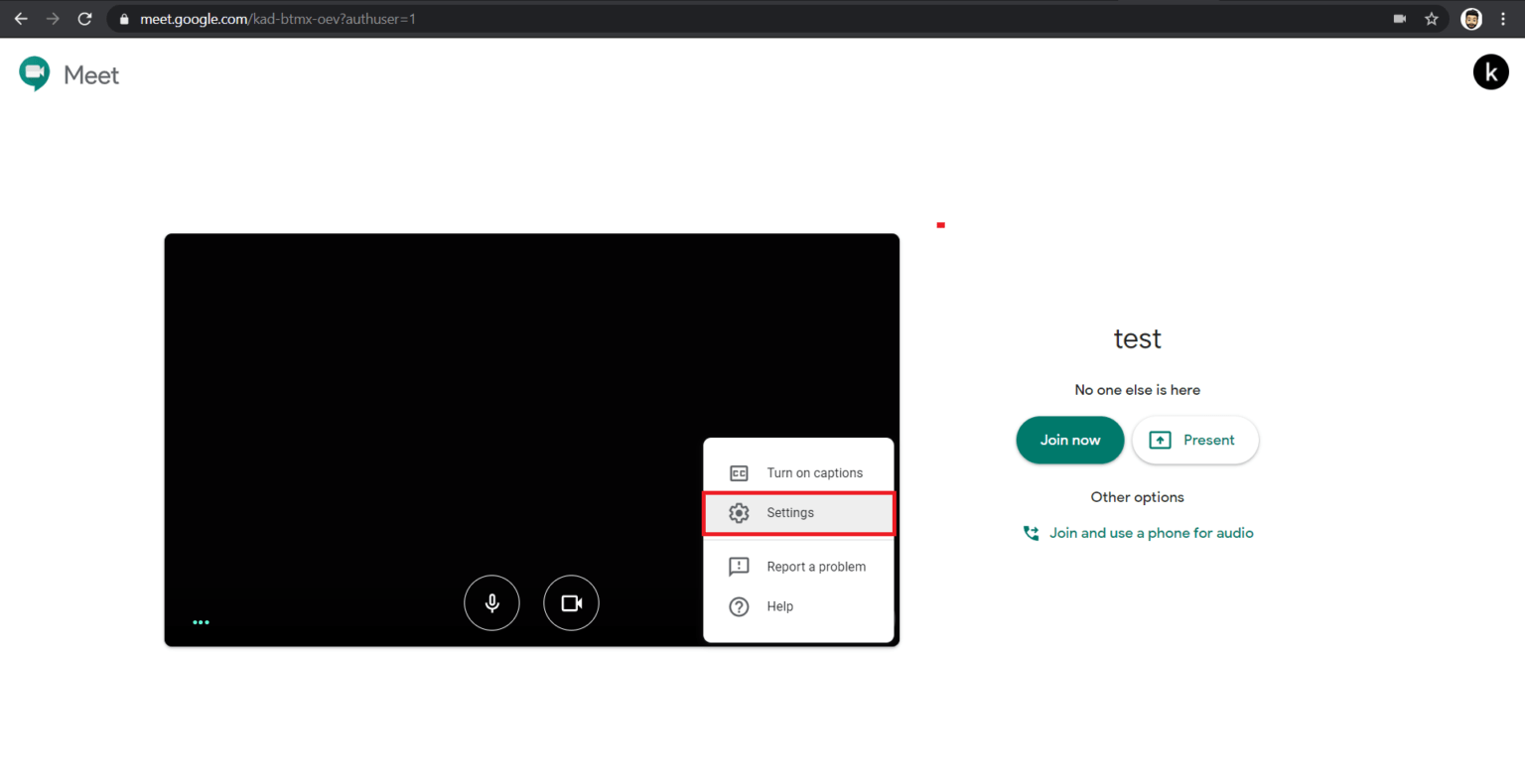The height and width of the screenshot is (784, 1525).
Task: Bookmark this page with the star icon
Action: (1431, 18)
